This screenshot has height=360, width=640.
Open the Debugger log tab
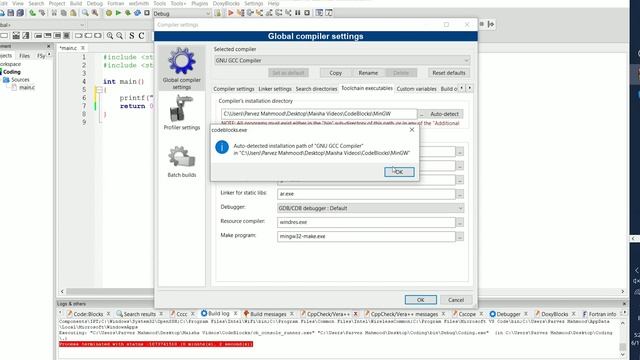tap(508, 314)
